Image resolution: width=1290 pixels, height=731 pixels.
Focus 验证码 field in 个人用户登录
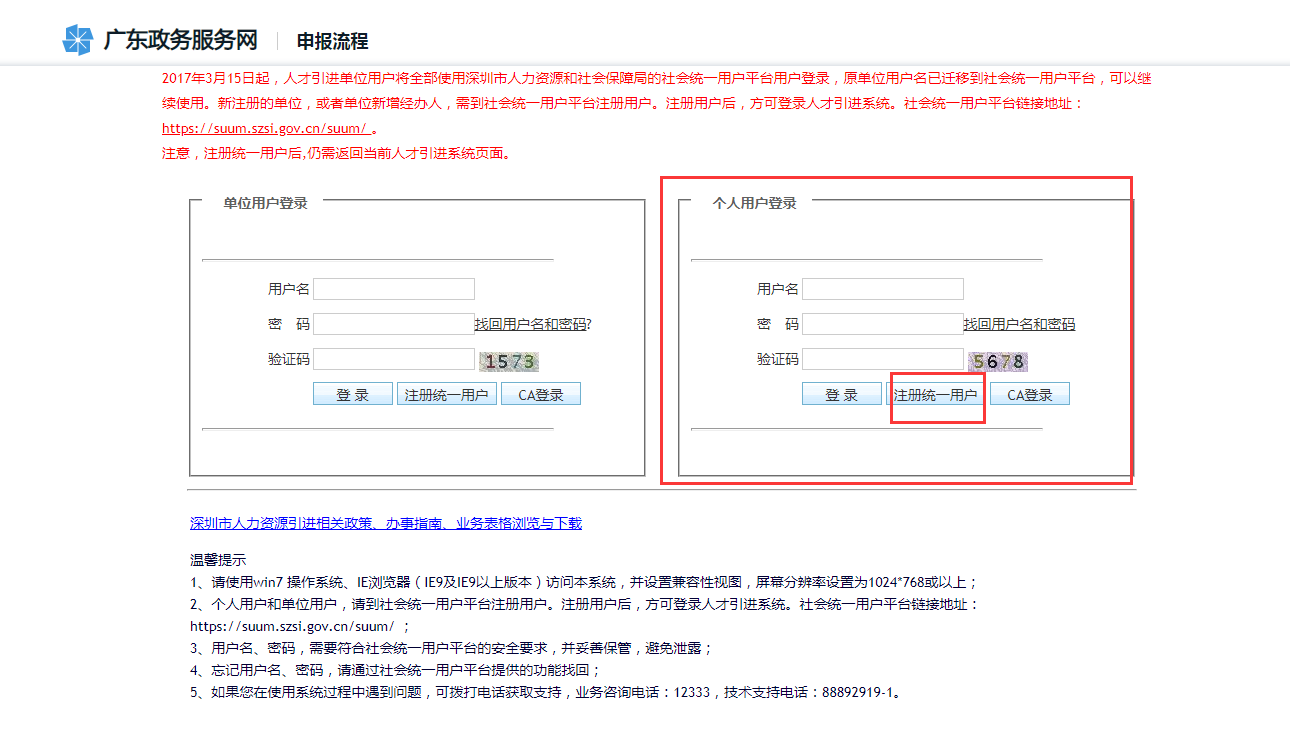point(883,359)
